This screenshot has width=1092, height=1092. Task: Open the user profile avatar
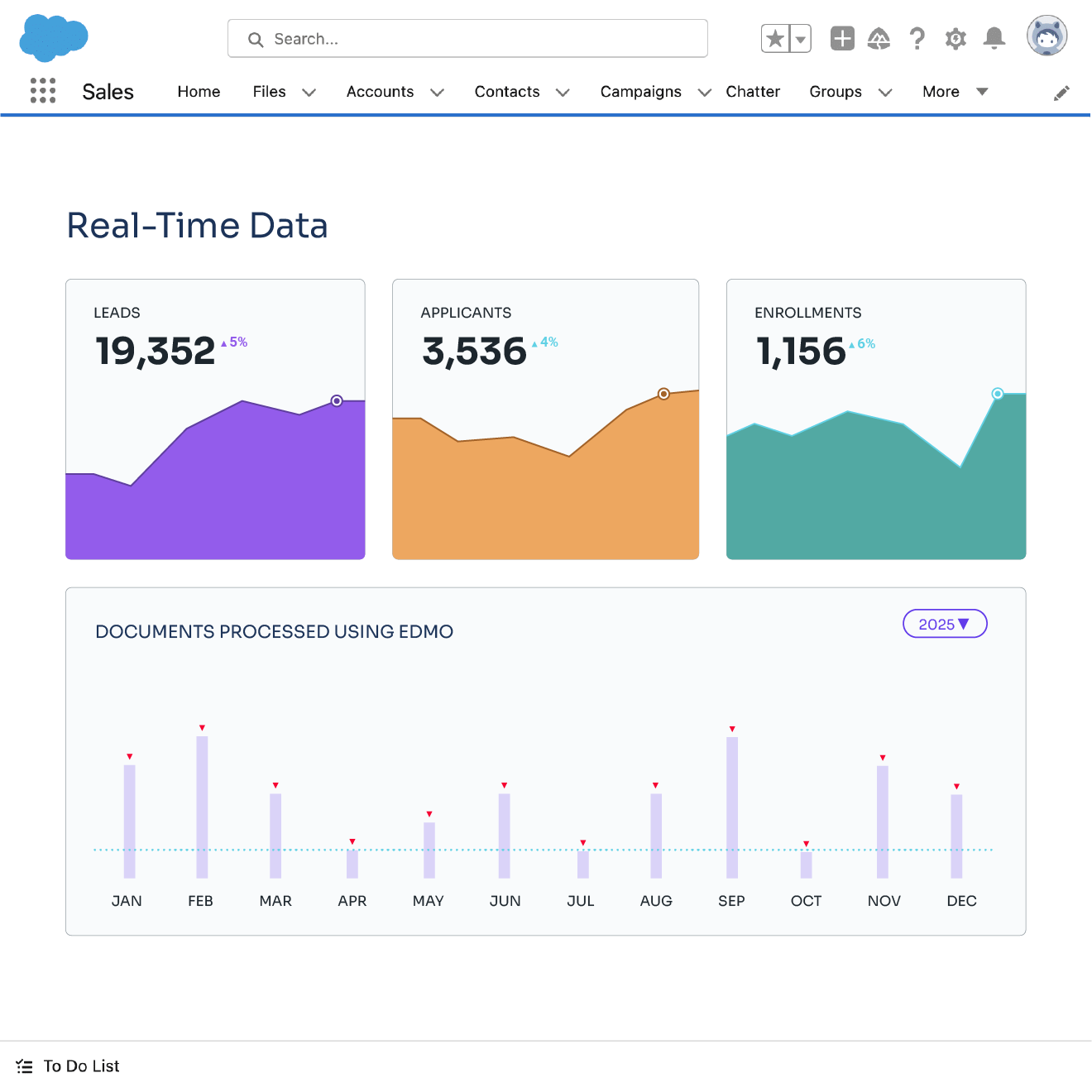(x=1046, y=36)
